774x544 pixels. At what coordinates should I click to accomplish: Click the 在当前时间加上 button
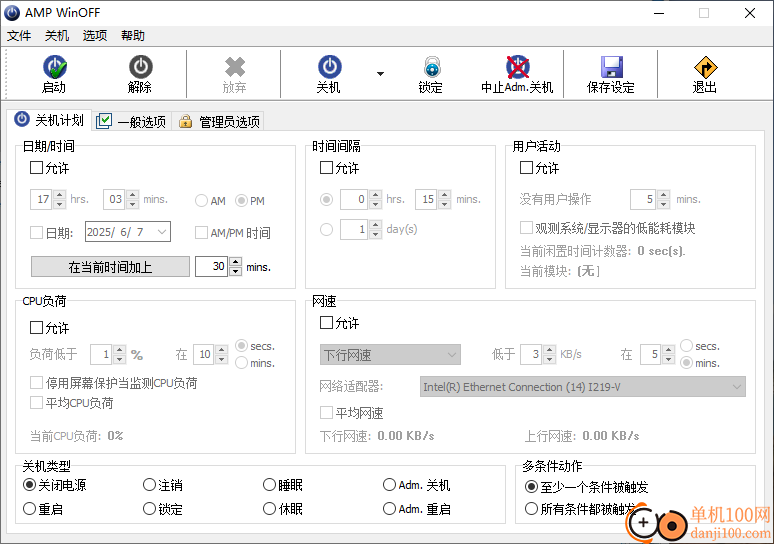110,267
